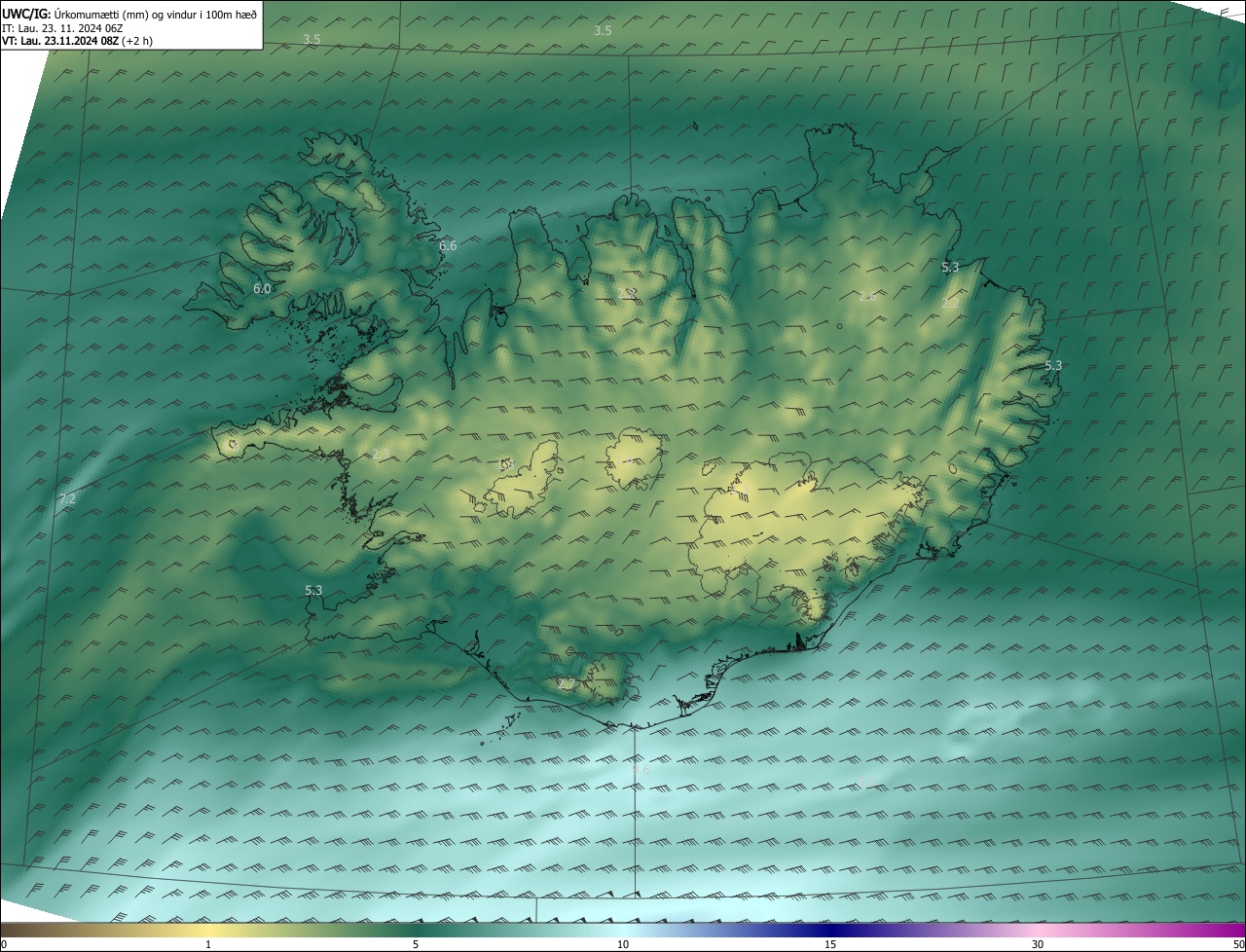1246x952 pixels.
Task: Click the 1 tick on the color scale
Action: [208, 944]
